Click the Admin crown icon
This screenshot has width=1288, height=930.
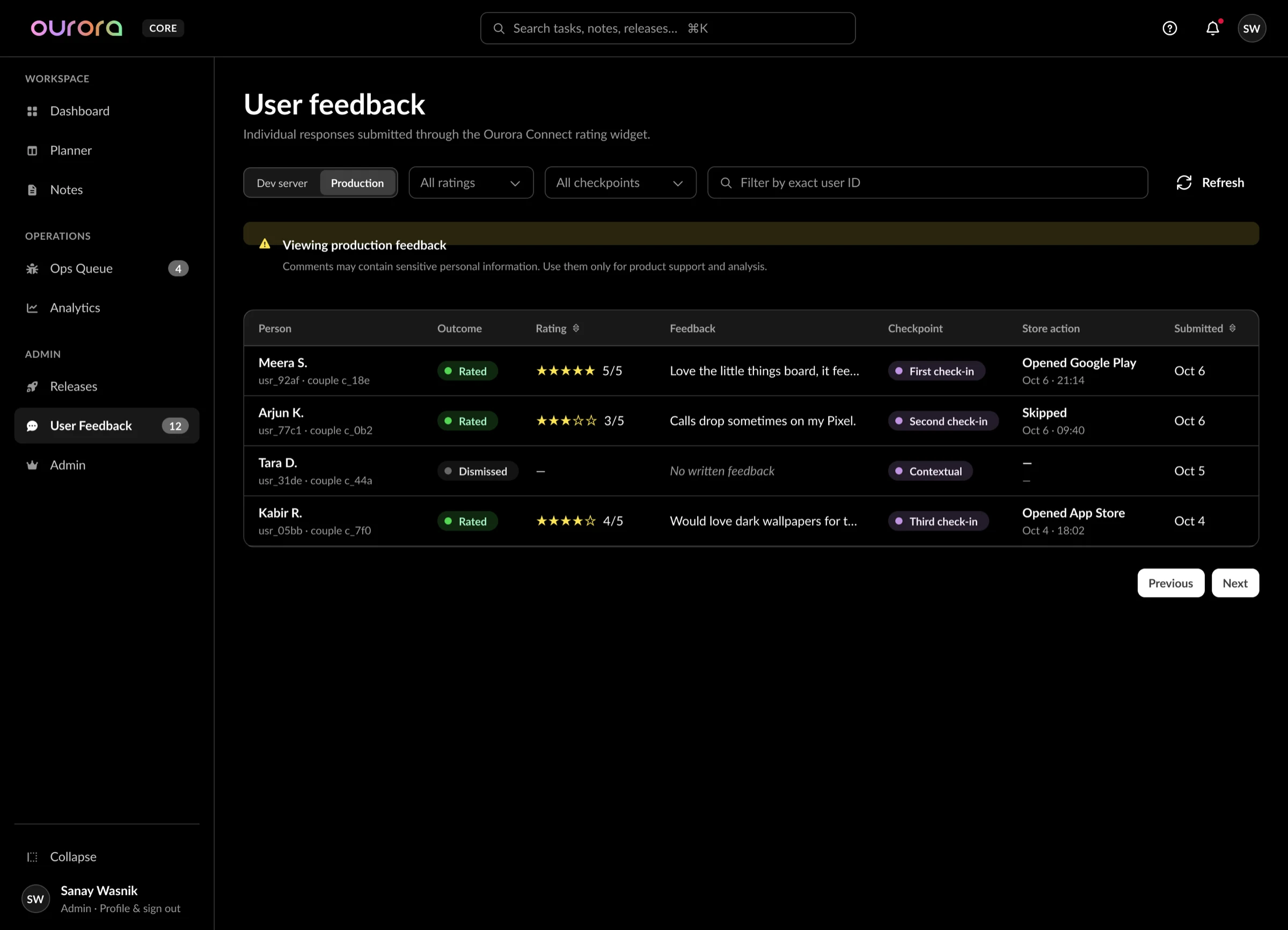coord(32,465)
